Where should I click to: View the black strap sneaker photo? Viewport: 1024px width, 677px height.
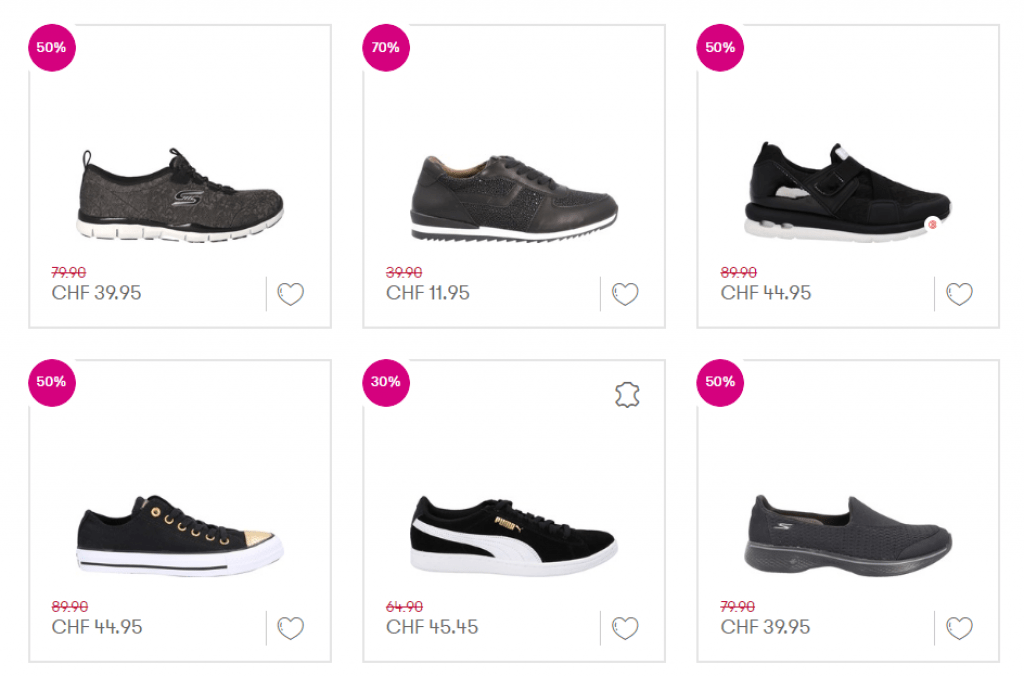(x=846, y=190)
